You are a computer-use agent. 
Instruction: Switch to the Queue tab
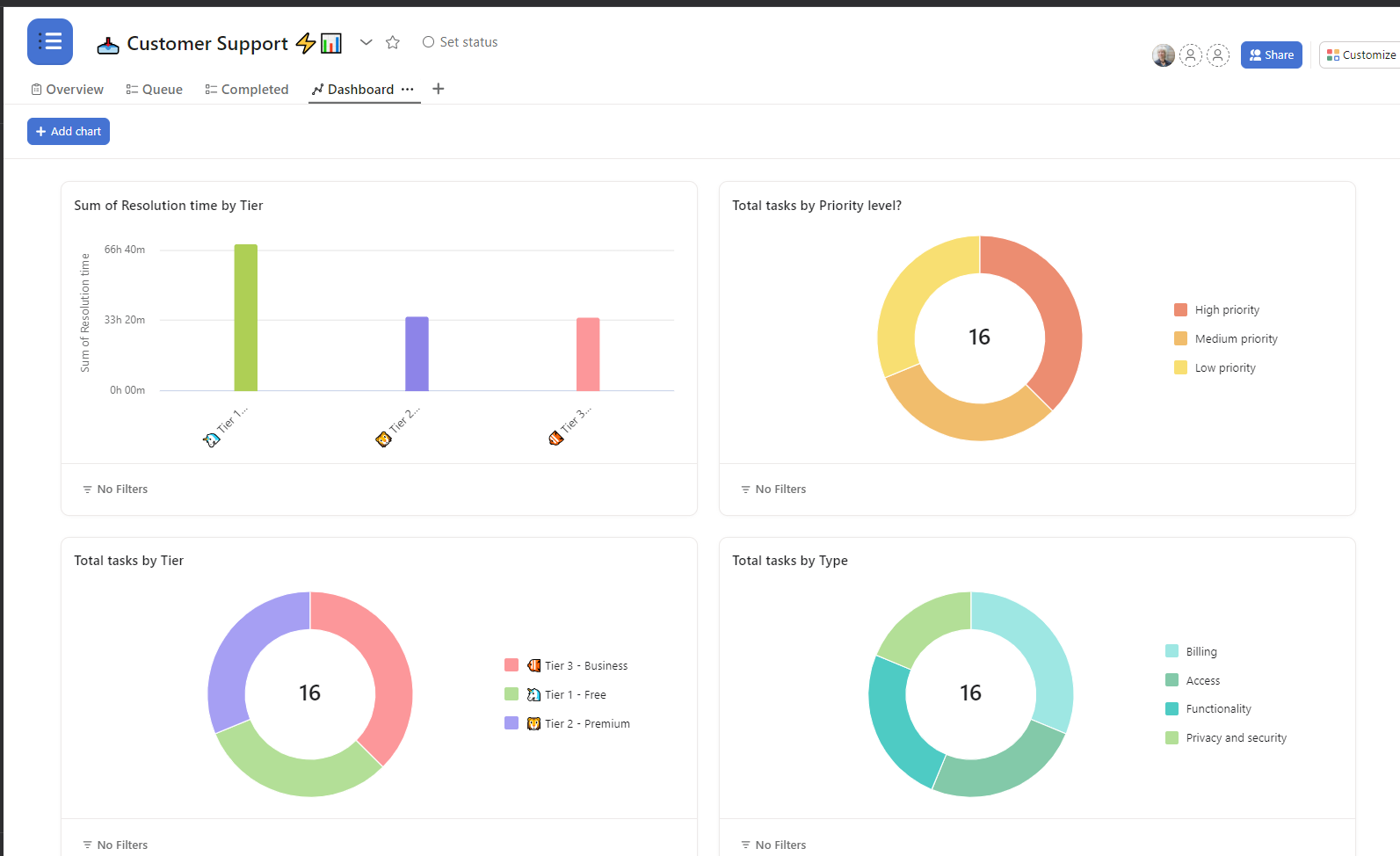point(155,90)
